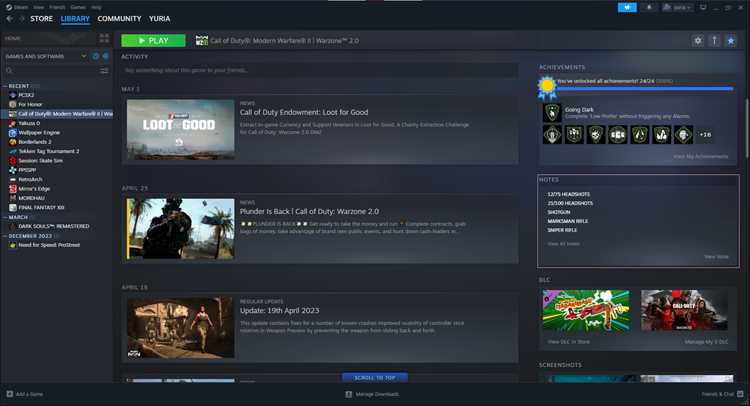Screen dimensions: 750x406
Task: Toggle the ready-to-play filter icon
Action: (x=105, y=56)
